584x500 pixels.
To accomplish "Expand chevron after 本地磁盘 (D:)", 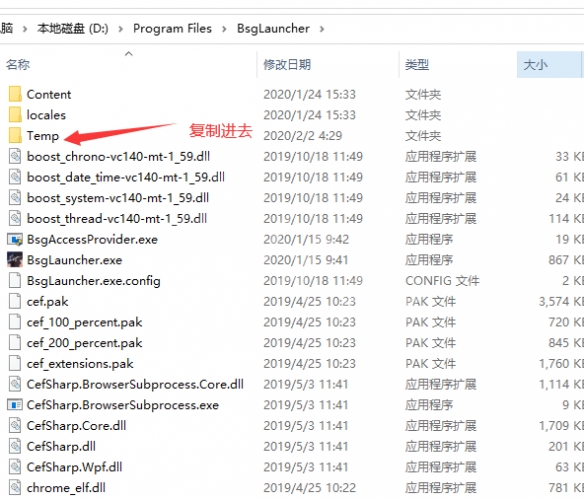I will 120,29.
